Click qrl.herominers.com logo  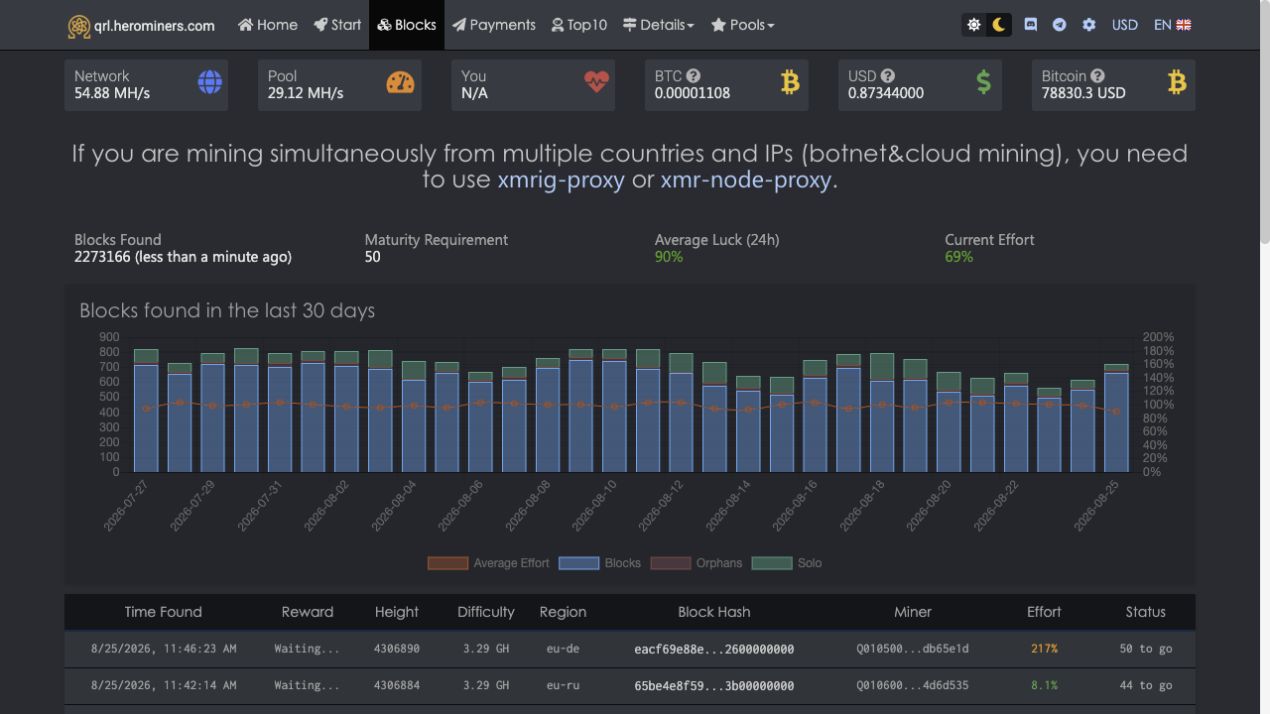(x=141, y=25)
